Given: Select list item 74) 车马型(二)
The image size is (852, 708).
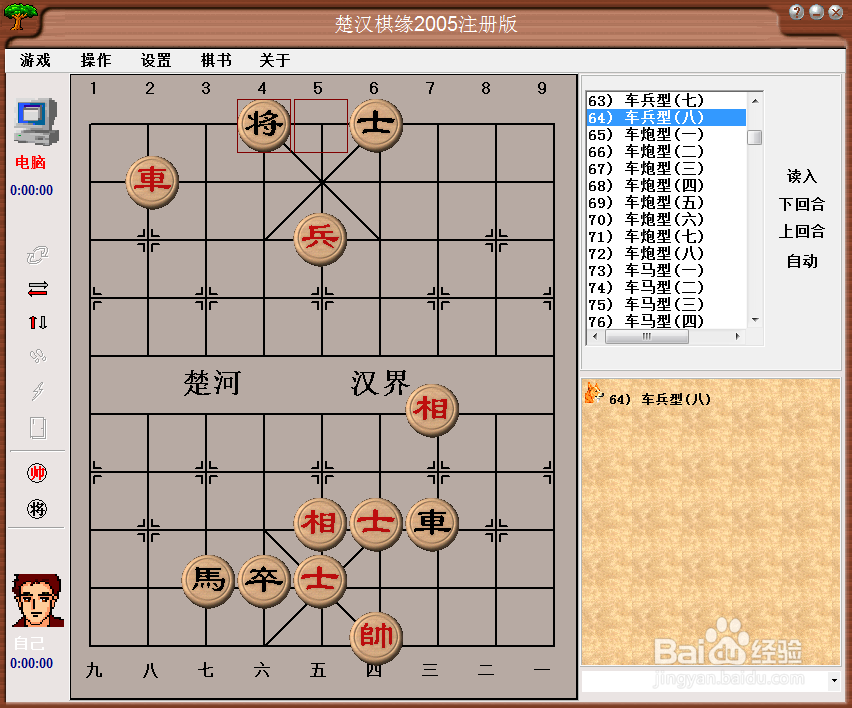Looking at the screenshot, I should (666, 287).
